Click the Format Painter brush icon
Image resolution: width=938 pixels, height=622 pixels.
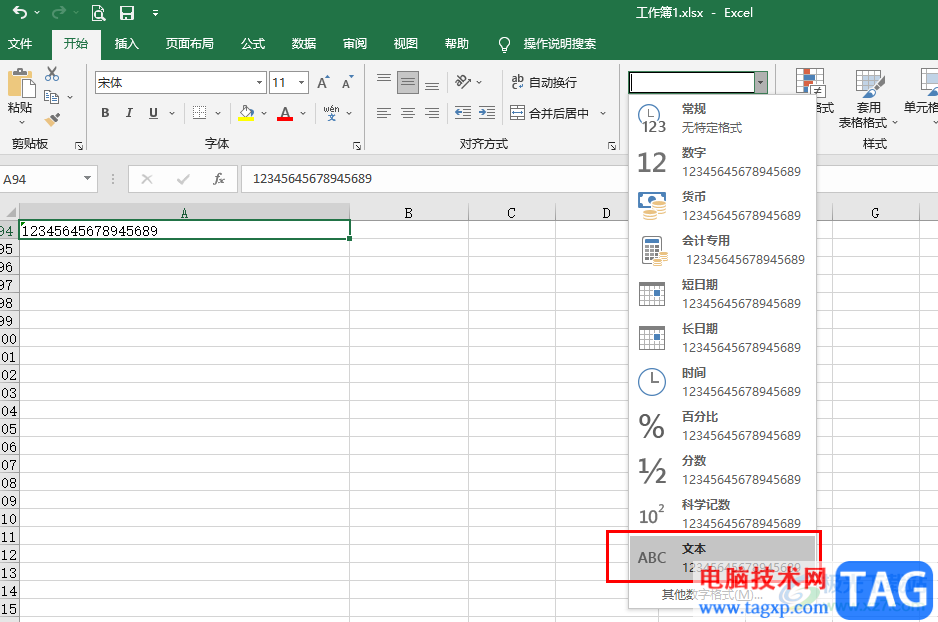(52, 120)
